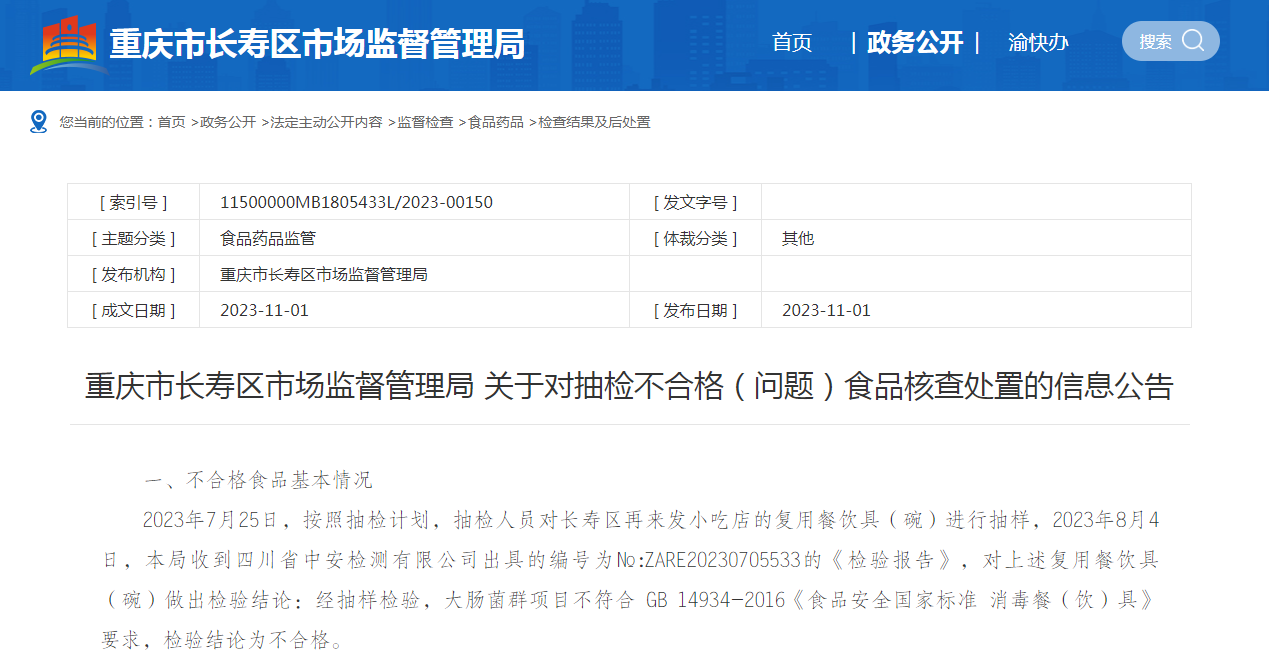The image size is (1269, 664).
Task: Click the [ 主题分类 ] label cell
Action: 134,238
